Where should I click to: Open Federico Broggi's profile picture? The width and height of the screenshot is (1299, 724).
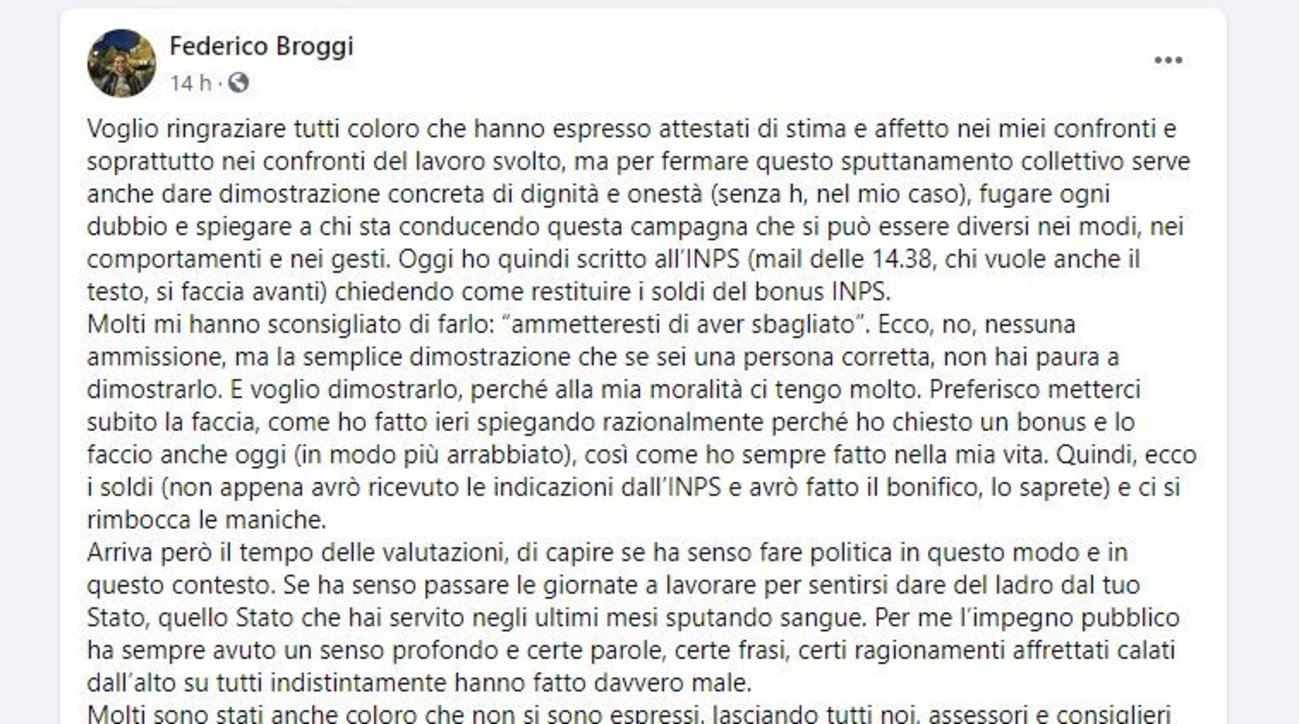[x=122, y=63]
